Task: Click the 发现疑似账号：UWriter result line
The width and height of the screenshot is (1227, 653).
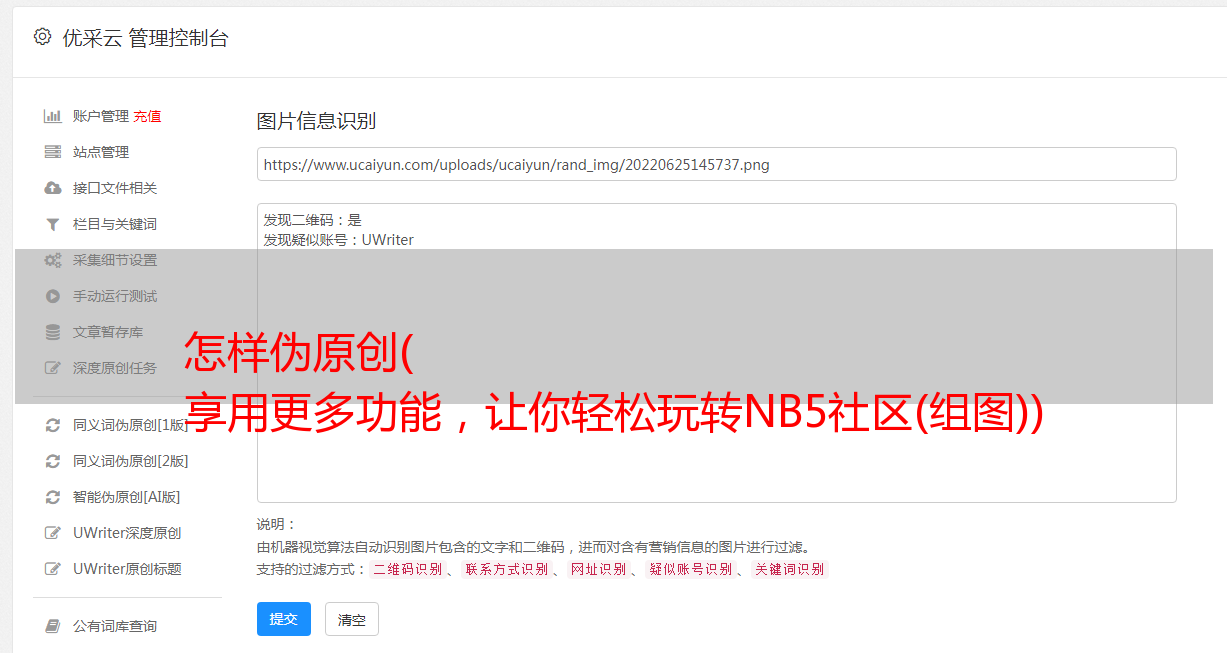Action: pos(339,240)
